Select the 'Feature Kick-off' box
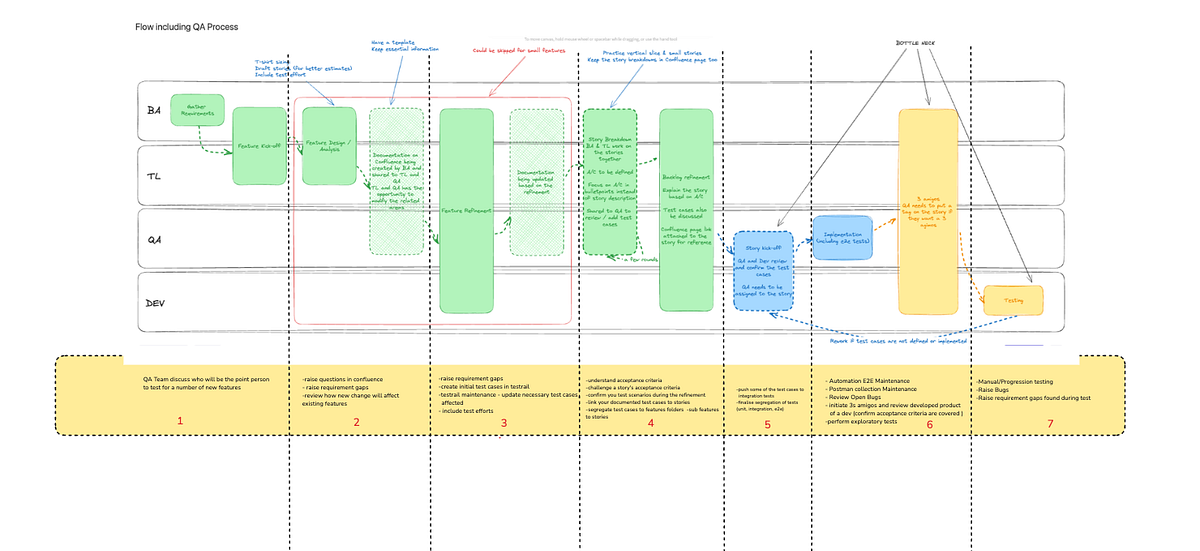 pyautogui.click(x=260, y=146)
